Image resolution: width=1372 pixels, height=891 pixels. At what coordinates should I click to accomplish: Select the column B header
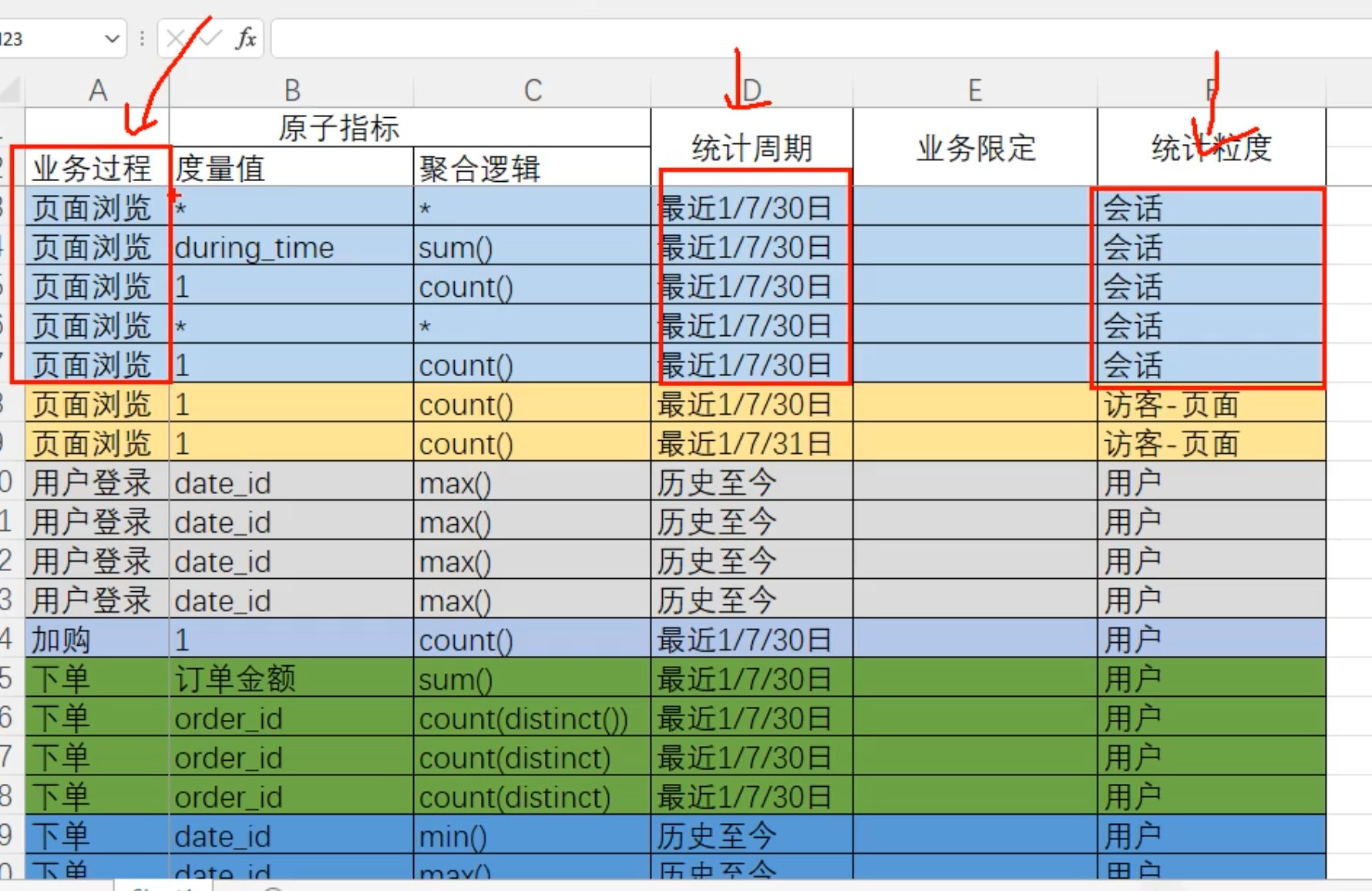click(x=292, y=90)
